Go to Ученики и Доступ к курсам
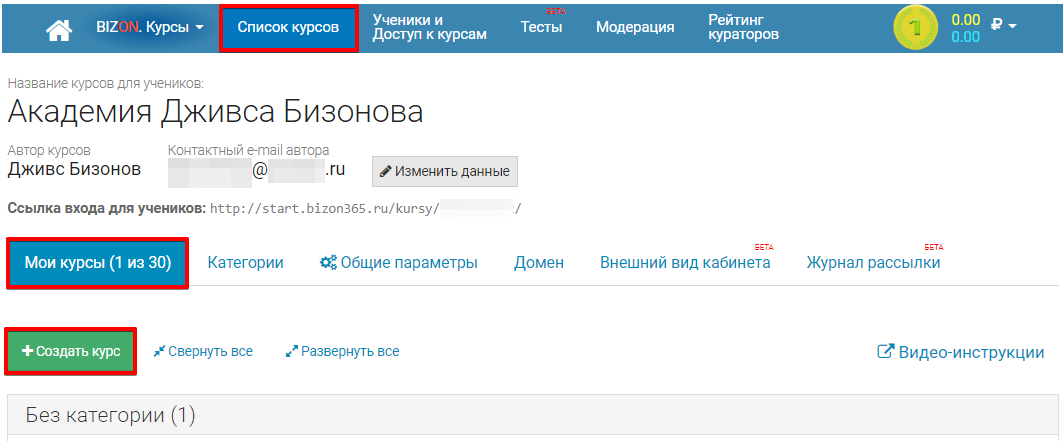1063x441 pixels. (429, 27)
